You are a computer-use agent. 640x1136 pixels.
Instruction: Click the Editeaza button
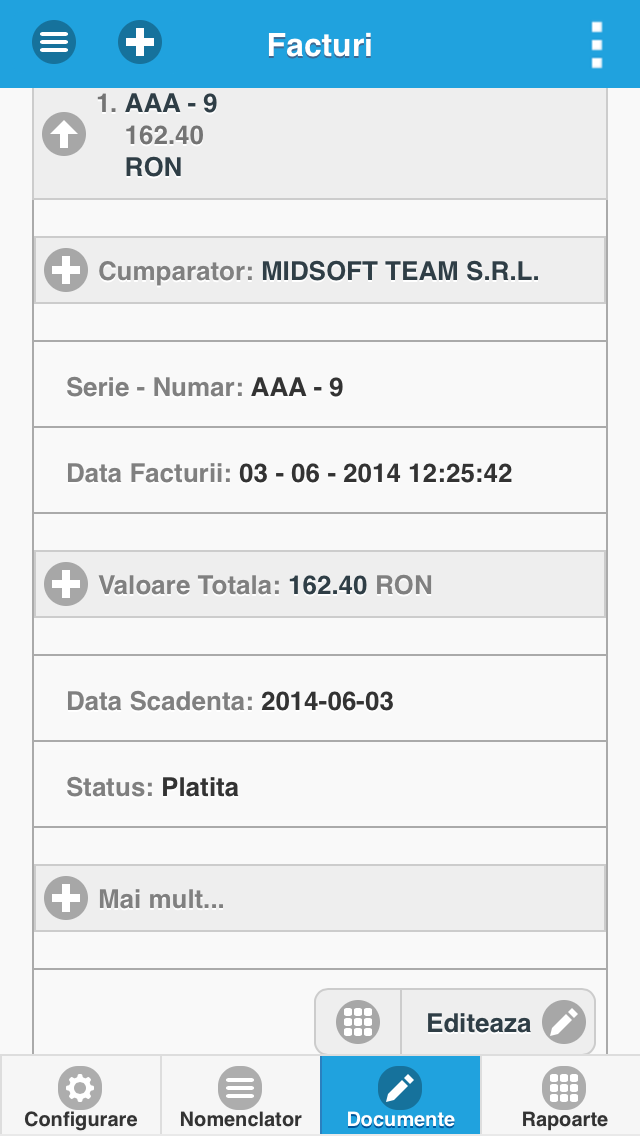pos(498,1022)
